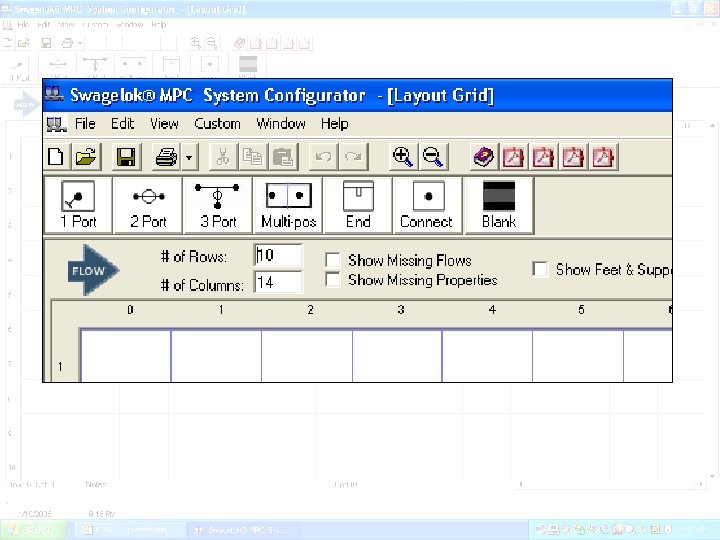720x540 pixels.
Task: Undo with the curved-back arrow icon
Action: pos(323,157)
